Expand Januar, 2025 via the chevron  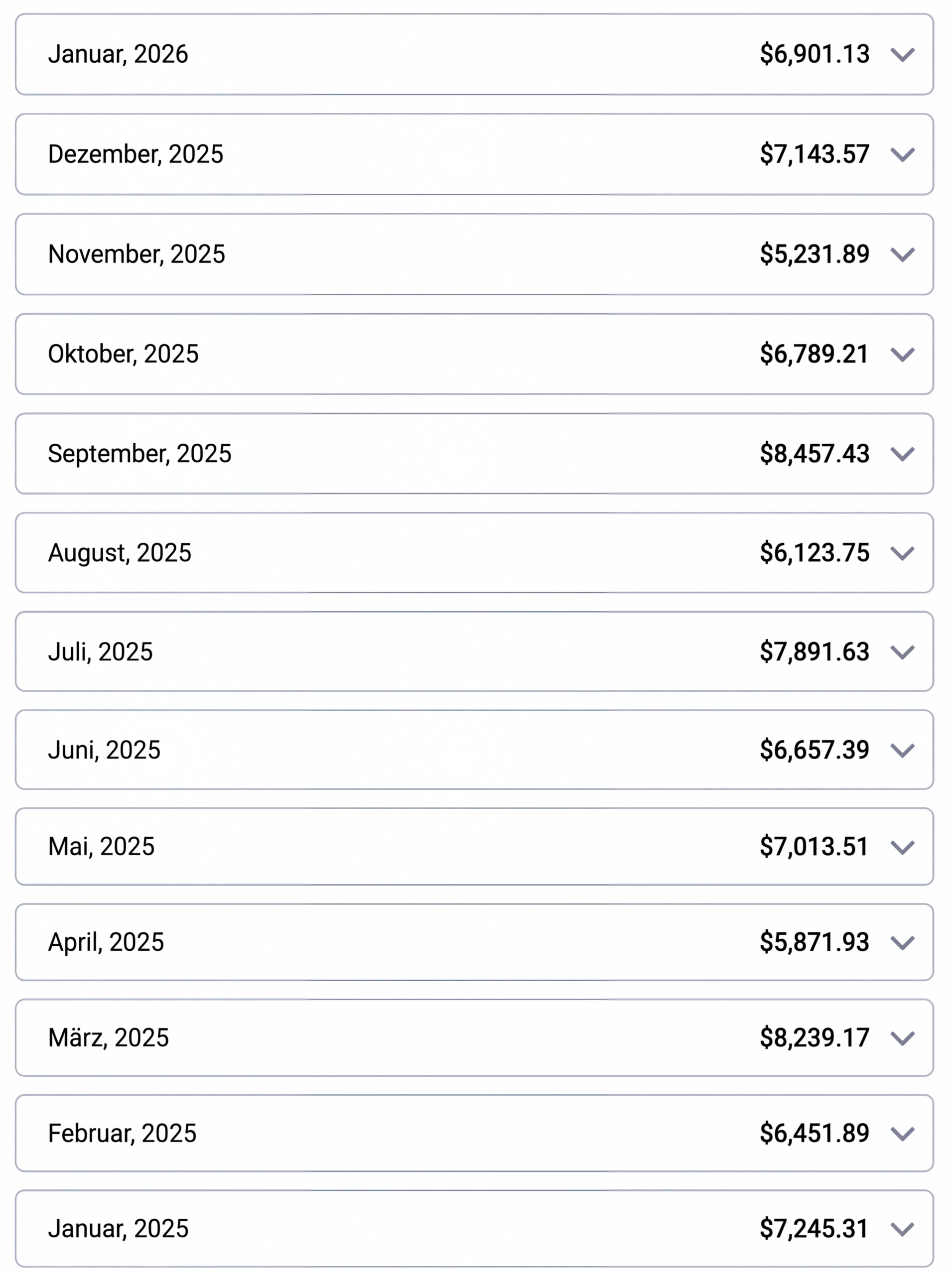(x=902, y=1230)
